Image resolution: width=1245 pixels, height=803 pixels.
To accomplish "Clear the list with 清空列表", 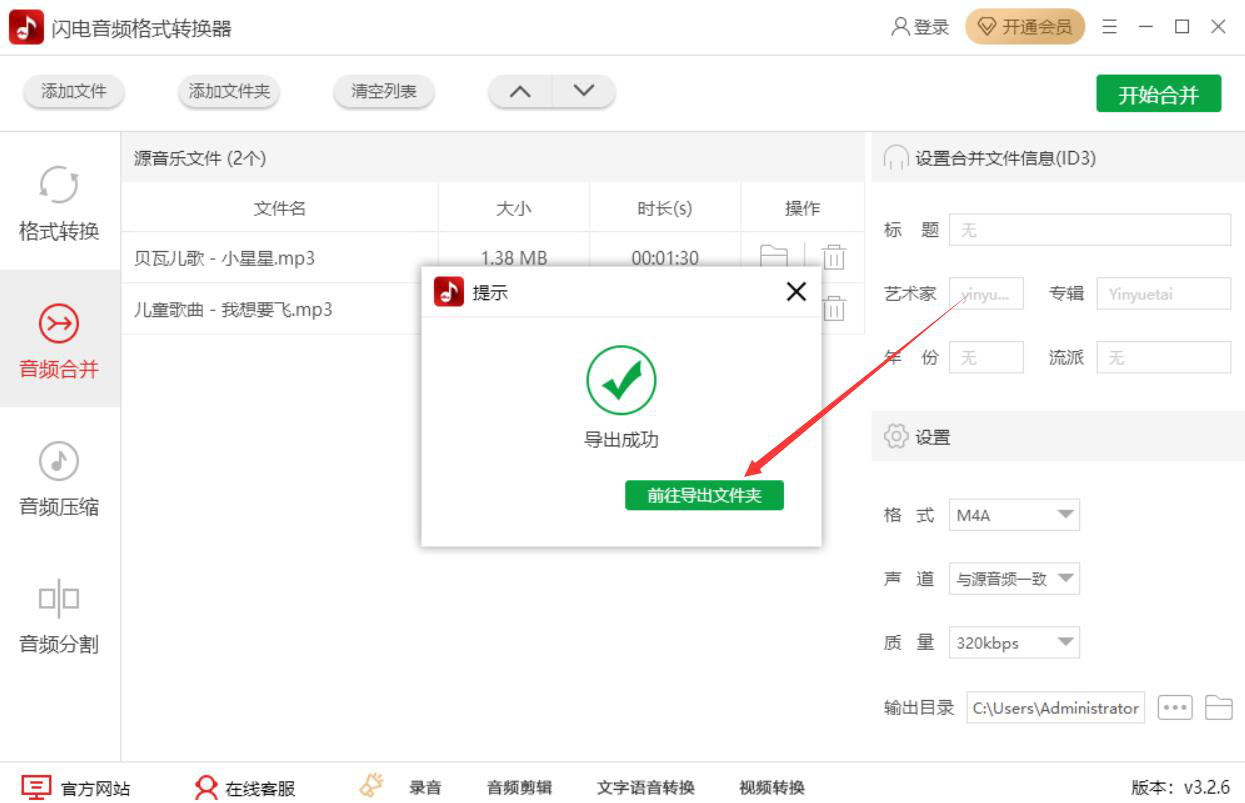I will click(384, 92).
